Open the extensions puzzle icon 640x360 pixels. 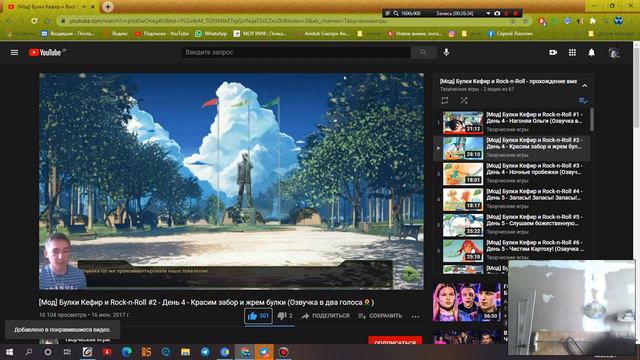593,21
